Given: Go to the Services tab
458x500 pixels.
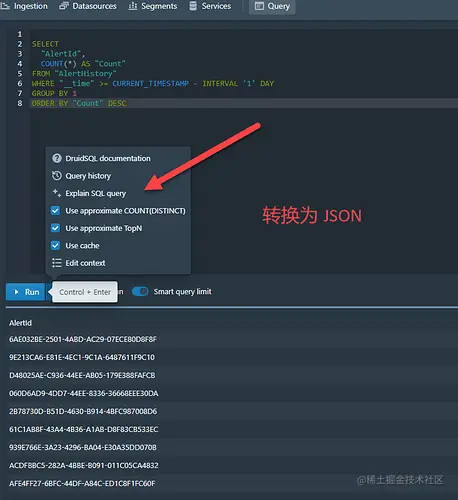Looking at the screenshot, I should [x=210, y=6].
